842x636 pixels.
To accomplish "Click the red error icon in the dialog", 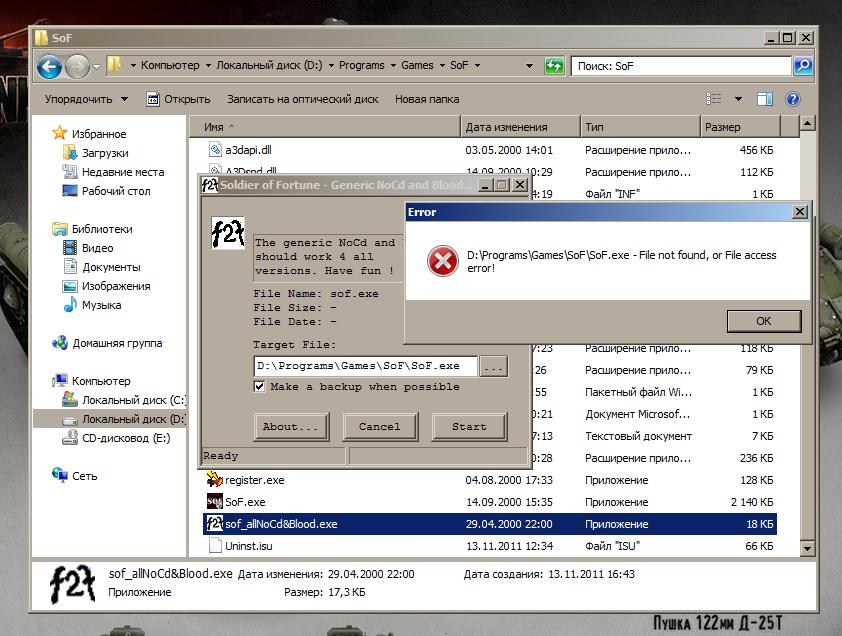I will coord(442,261).
